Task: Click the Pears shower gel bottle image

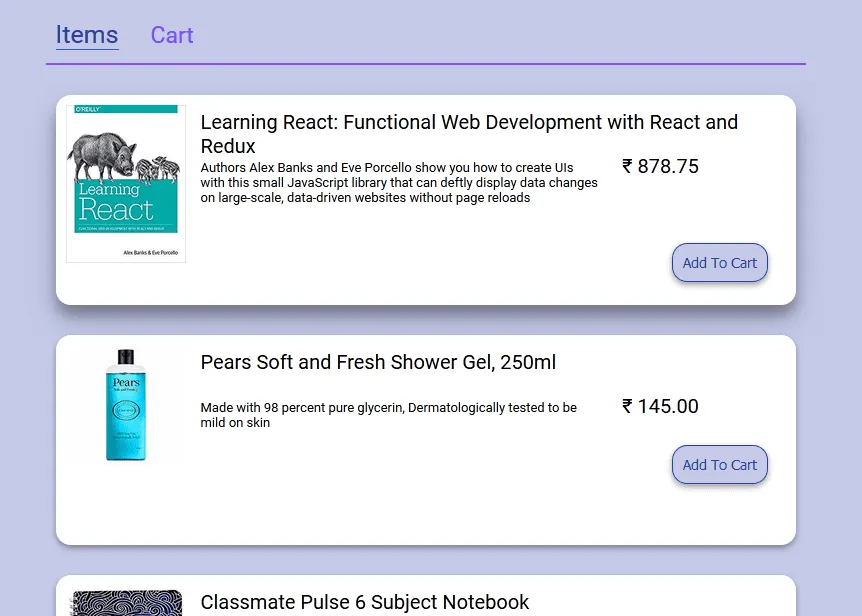Action: click(x=126, y=405)
